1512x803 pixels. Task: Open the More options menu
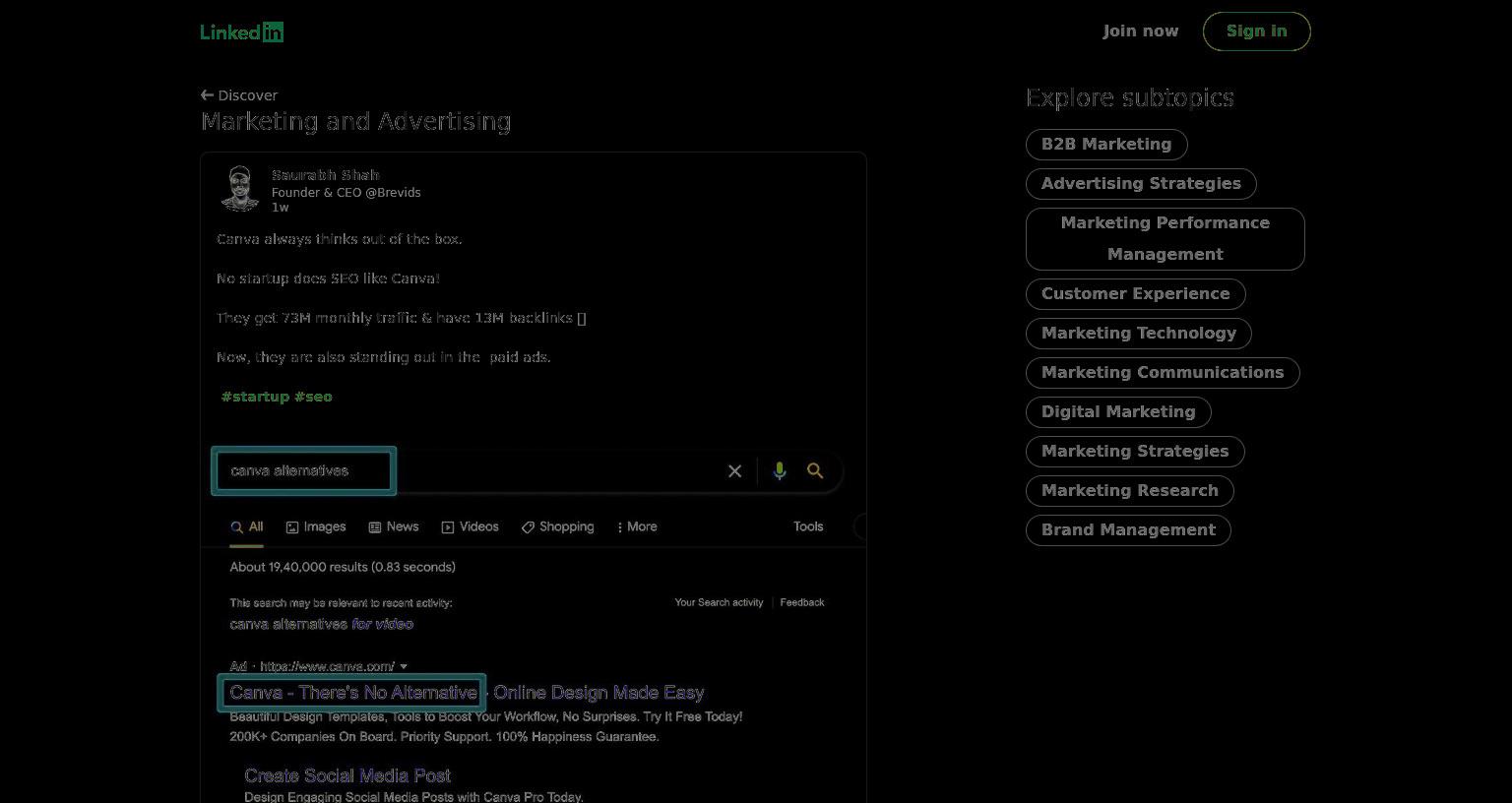(x=637, y=527)
